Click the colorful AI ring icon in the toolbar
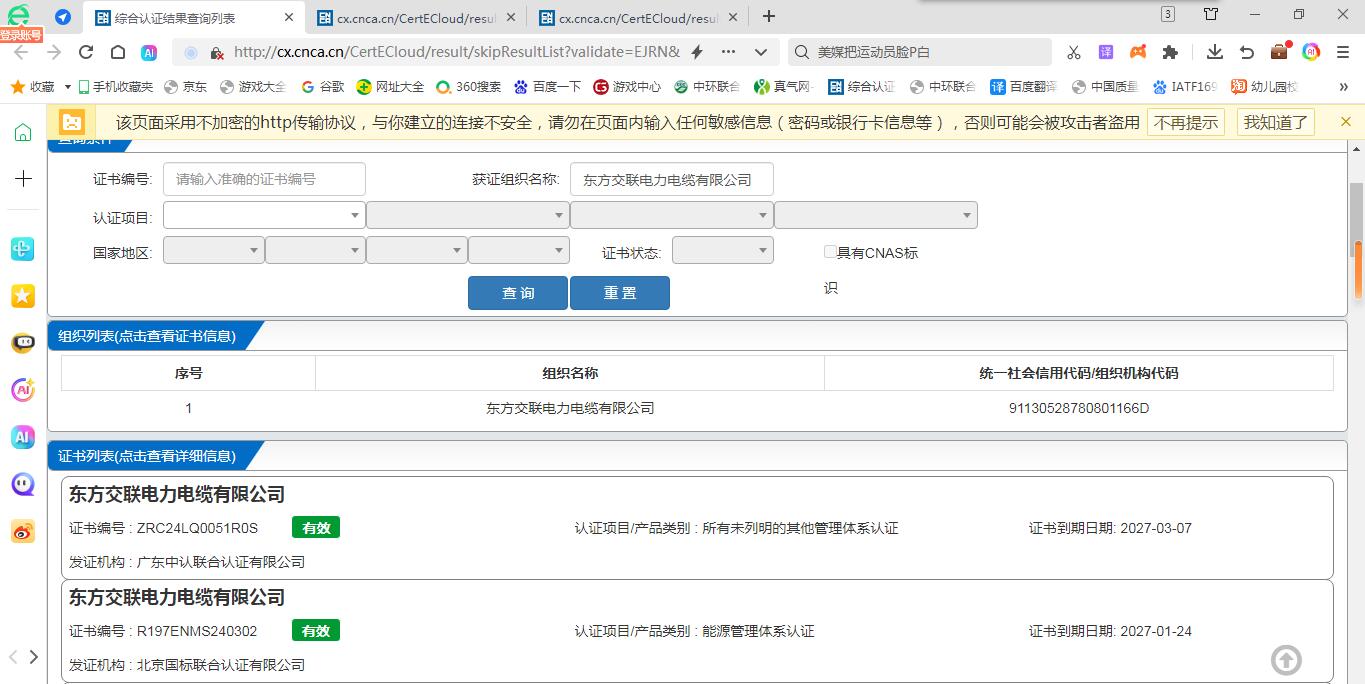1365x684 pixels. 1311,52
